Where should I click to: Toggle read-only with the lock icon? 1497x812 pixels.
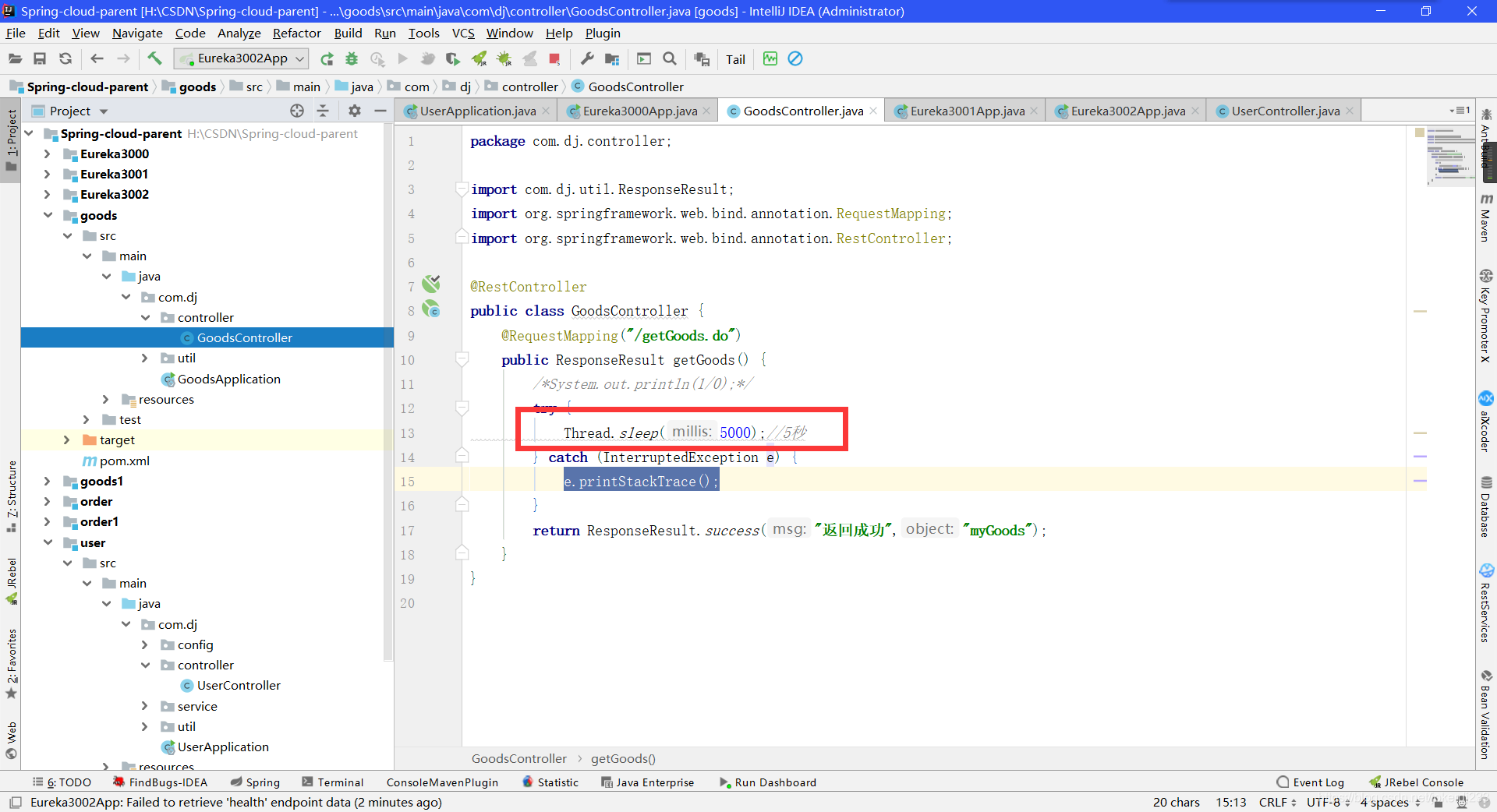1438,802
